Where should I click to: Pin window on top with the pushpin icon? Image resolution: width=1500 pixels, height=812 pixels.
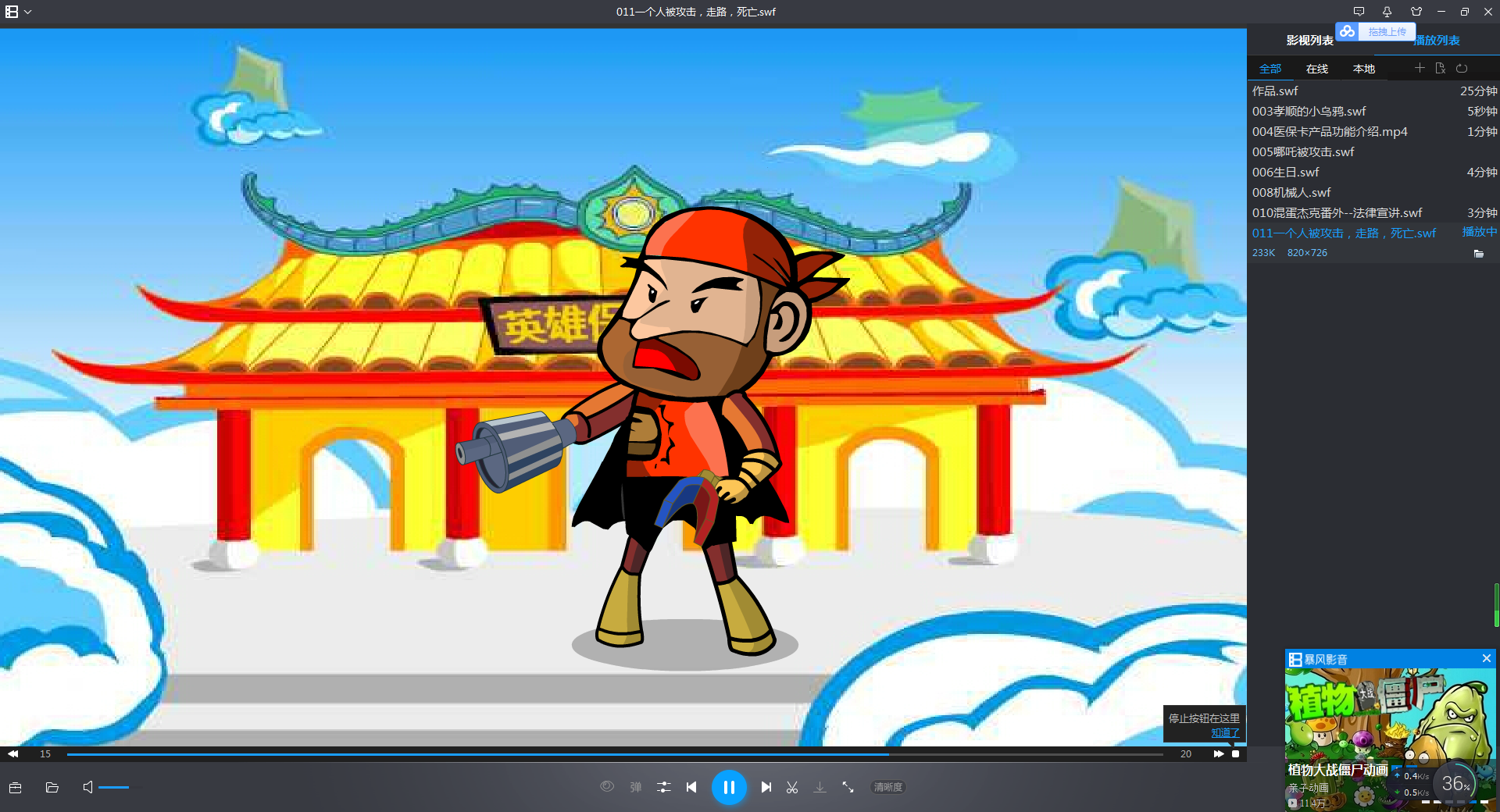click(1387, 12)
